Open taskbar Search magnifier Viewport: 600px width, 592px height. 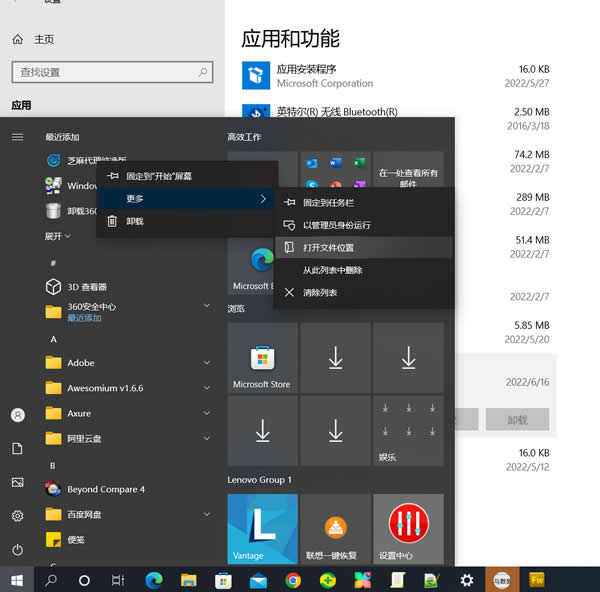51,580
